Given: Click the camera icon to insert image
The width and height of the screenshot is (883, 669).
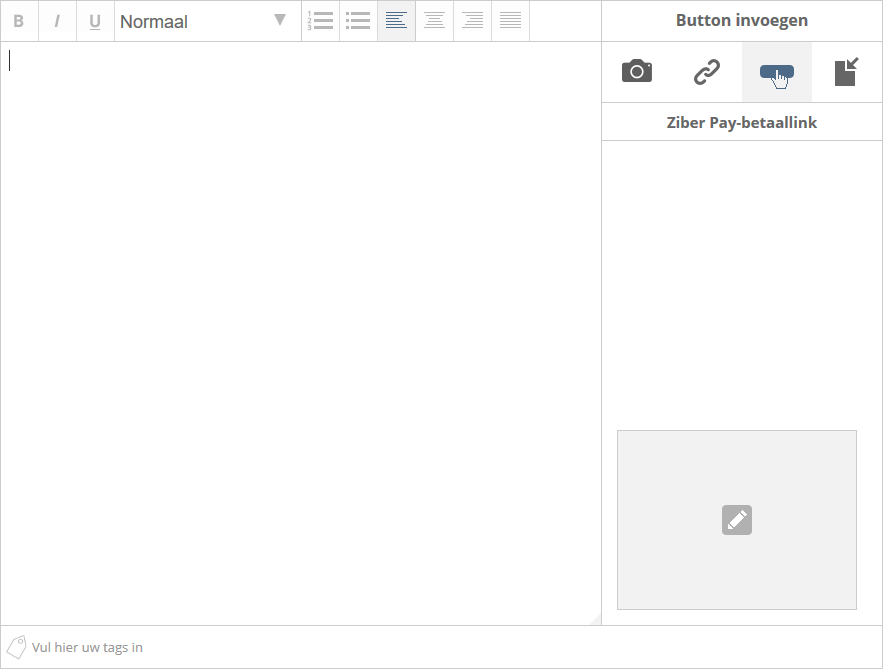Looking at the screenshot, I should click(x=637, y=72).
